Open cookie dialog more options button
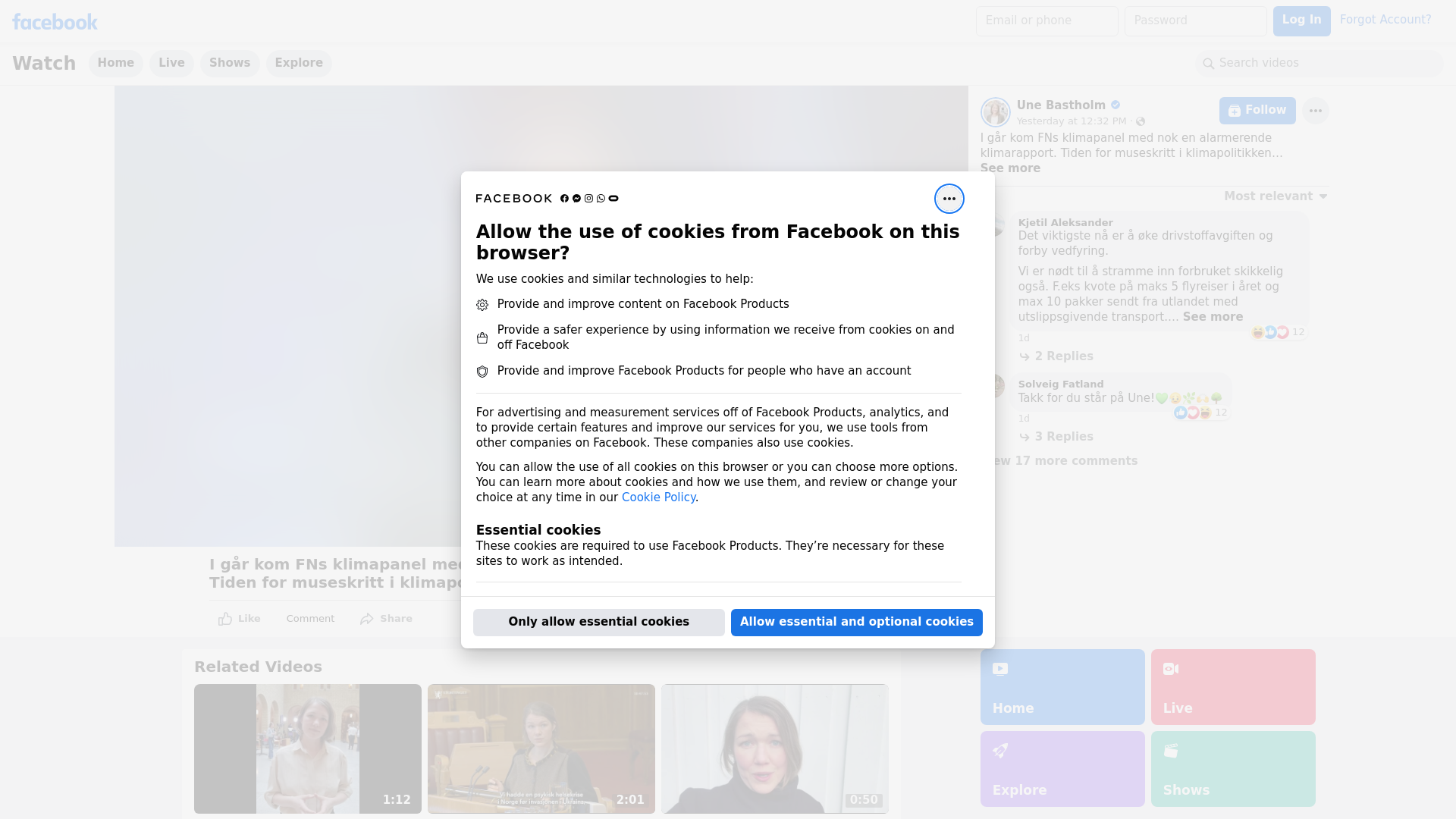1456x819 pixels. coord(949,199)
